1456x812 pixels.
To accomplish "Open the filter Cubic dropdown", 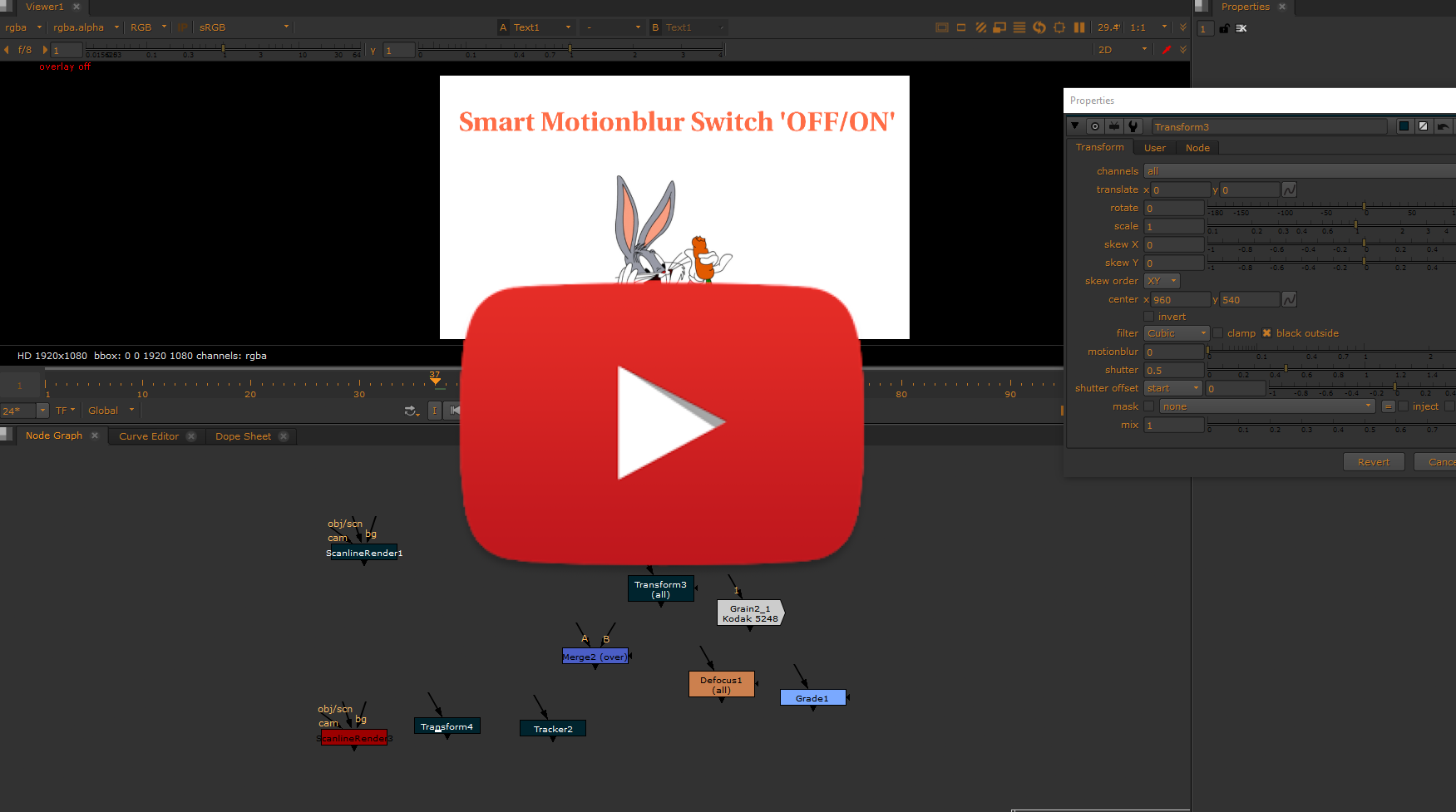I will click(1176, 333).
